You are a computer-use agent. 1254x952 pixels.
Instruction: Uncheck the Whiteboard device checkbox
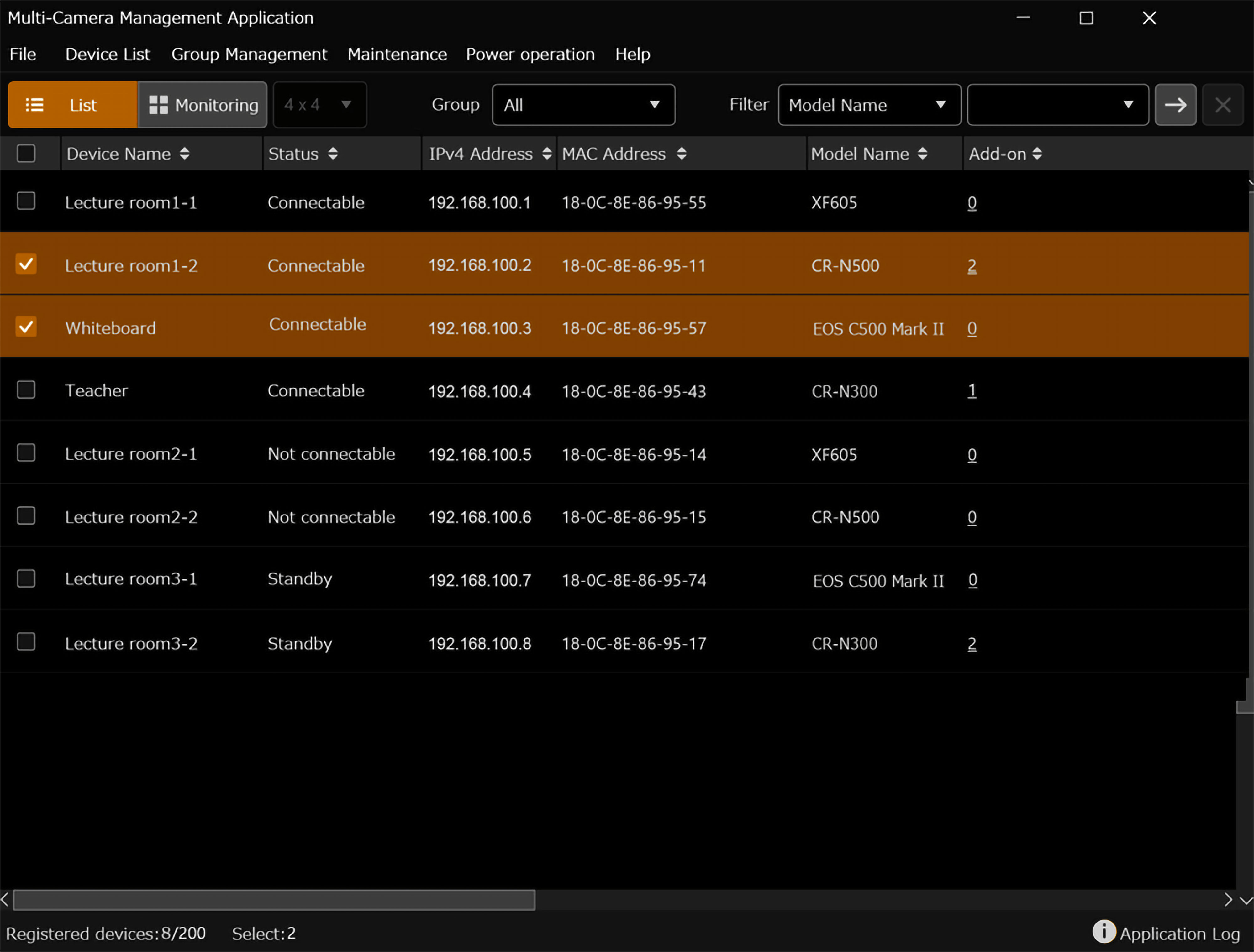tap(26, 327)
